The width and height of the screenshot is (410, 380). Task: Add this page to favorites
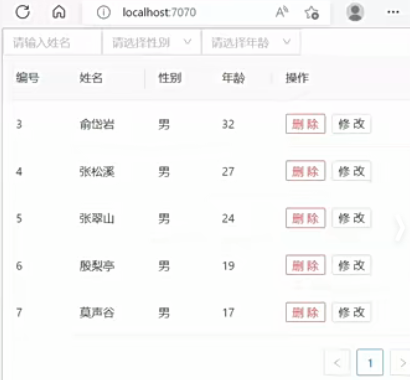312,13
